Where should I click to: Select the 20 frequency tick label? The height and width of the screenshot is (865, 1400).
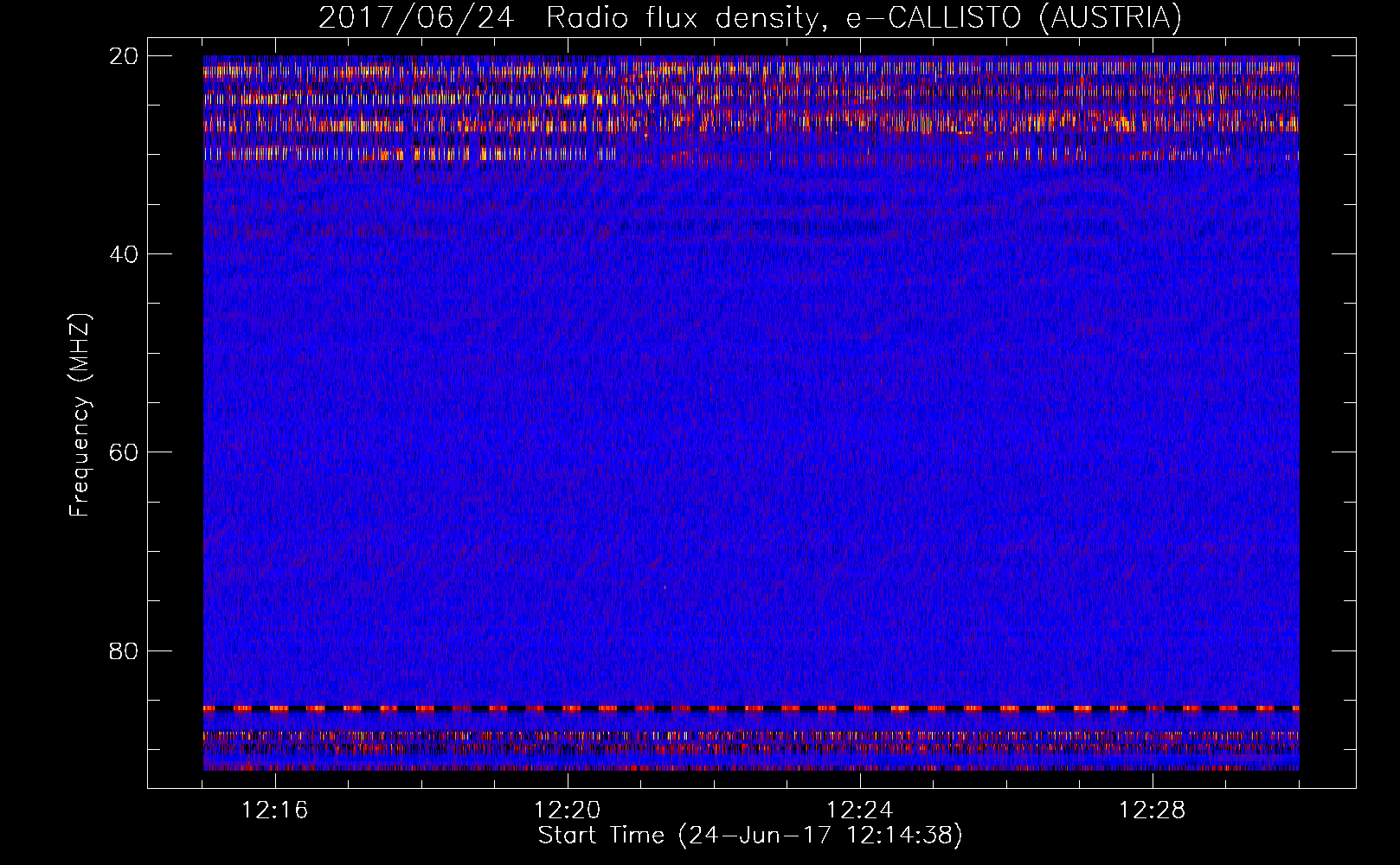point(125,56)
